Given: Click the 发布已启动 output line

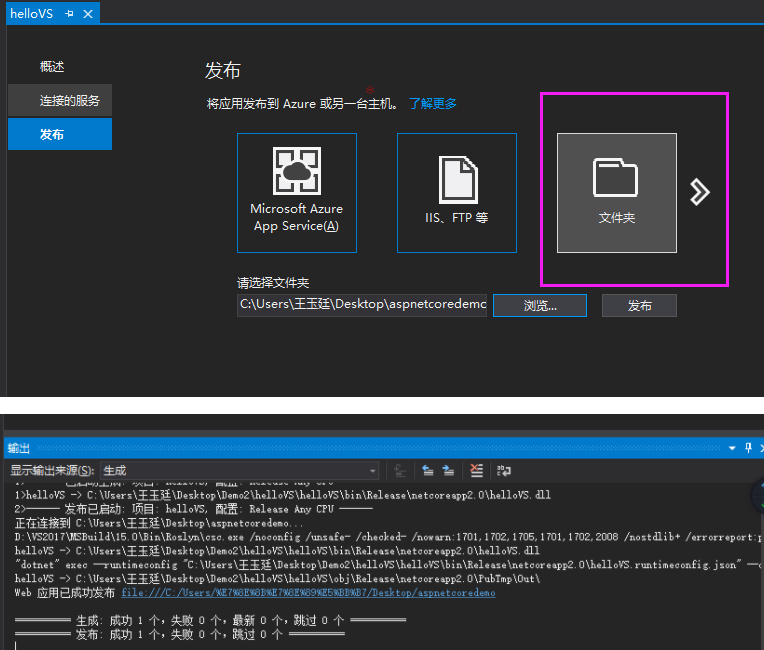Looking at the screenshot, I should (x=194, y=509).
